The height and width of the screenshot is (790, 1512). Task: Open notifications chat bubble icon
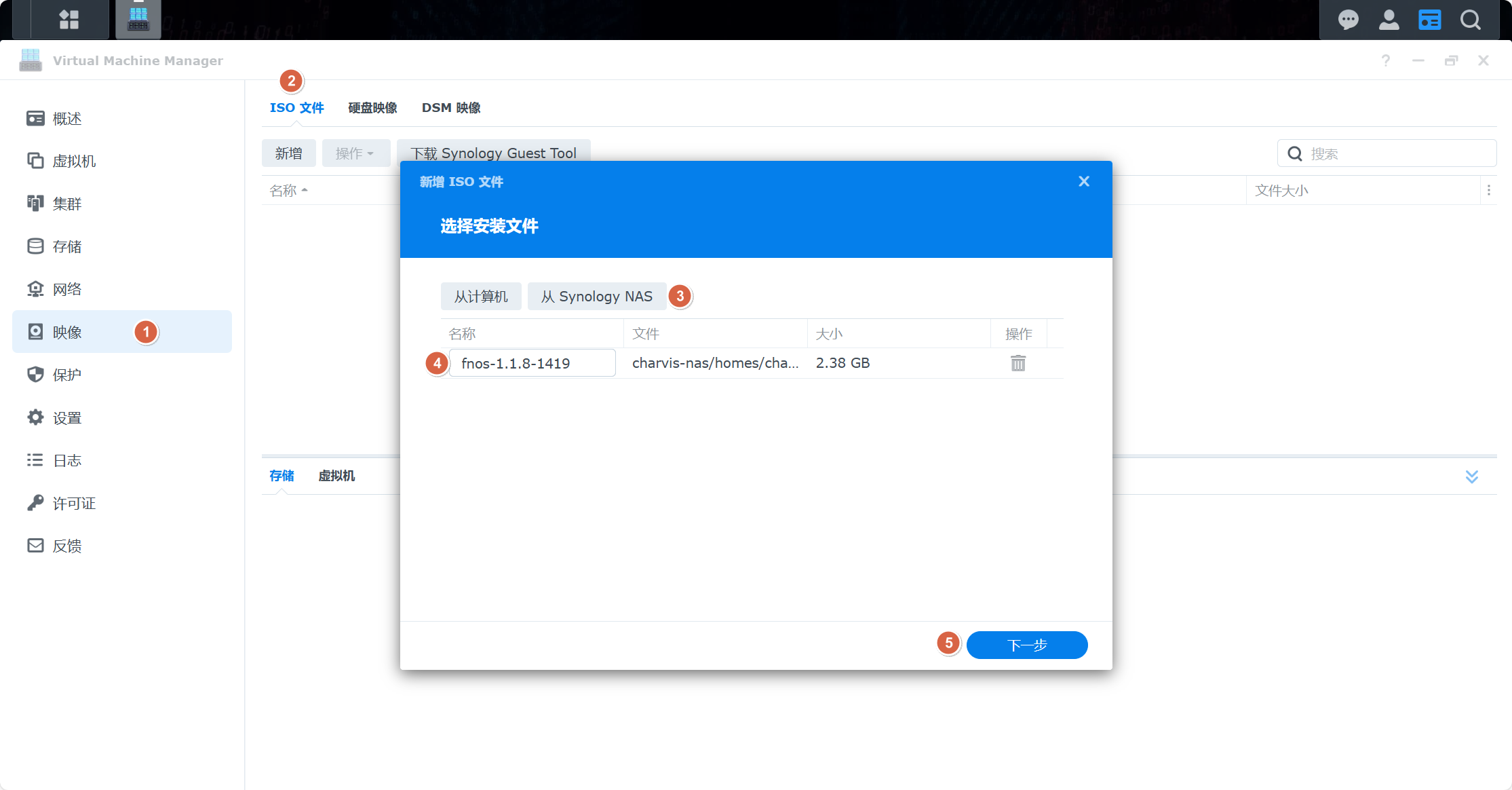(x=1348, y=20)
